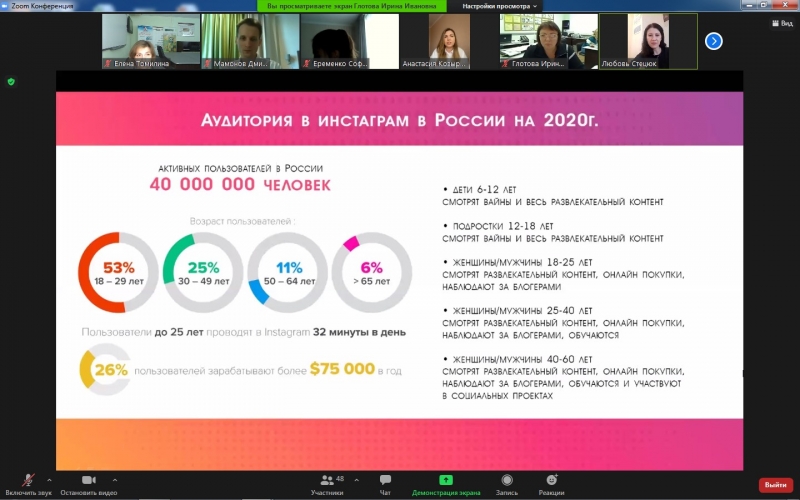
Task: Unmute with the microphone icon
Action: click(x=28, y=480)
